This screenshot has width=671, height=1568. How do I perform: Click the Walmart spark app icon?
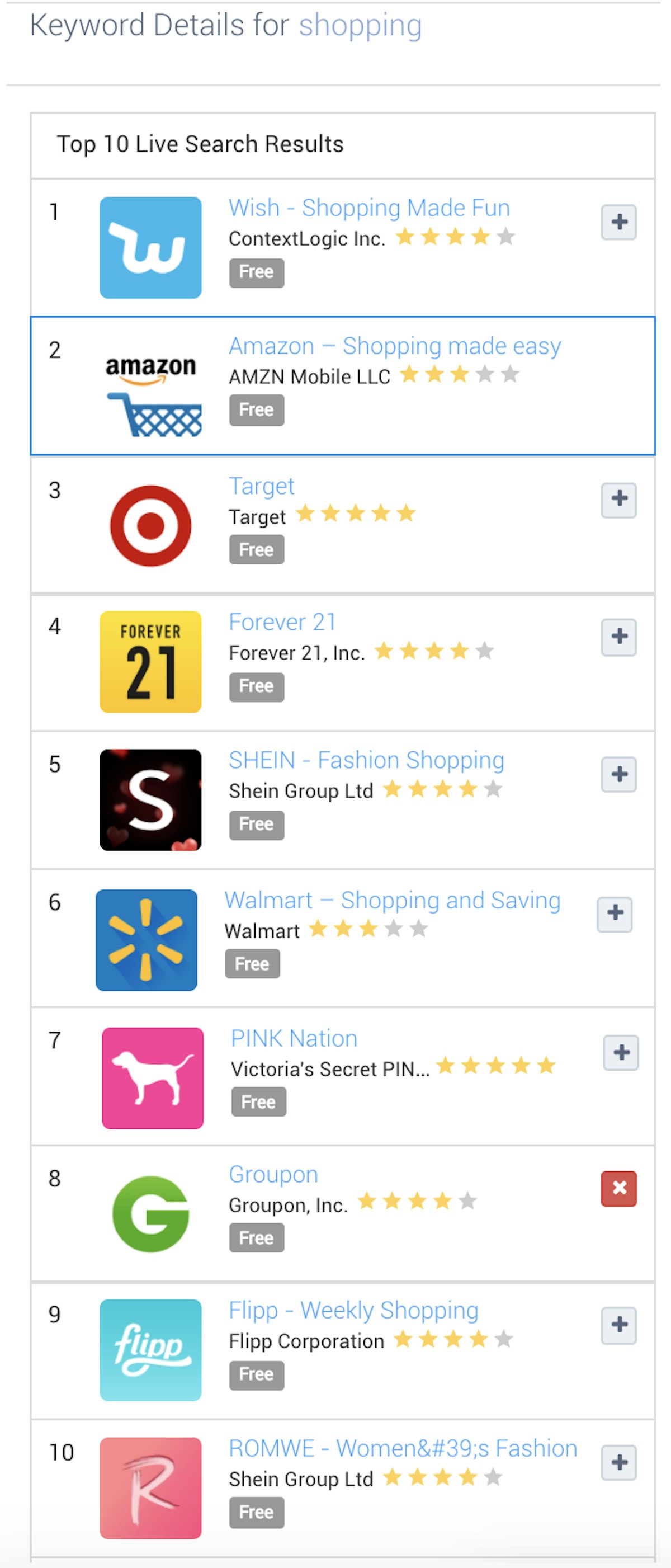tap(146, 939)
